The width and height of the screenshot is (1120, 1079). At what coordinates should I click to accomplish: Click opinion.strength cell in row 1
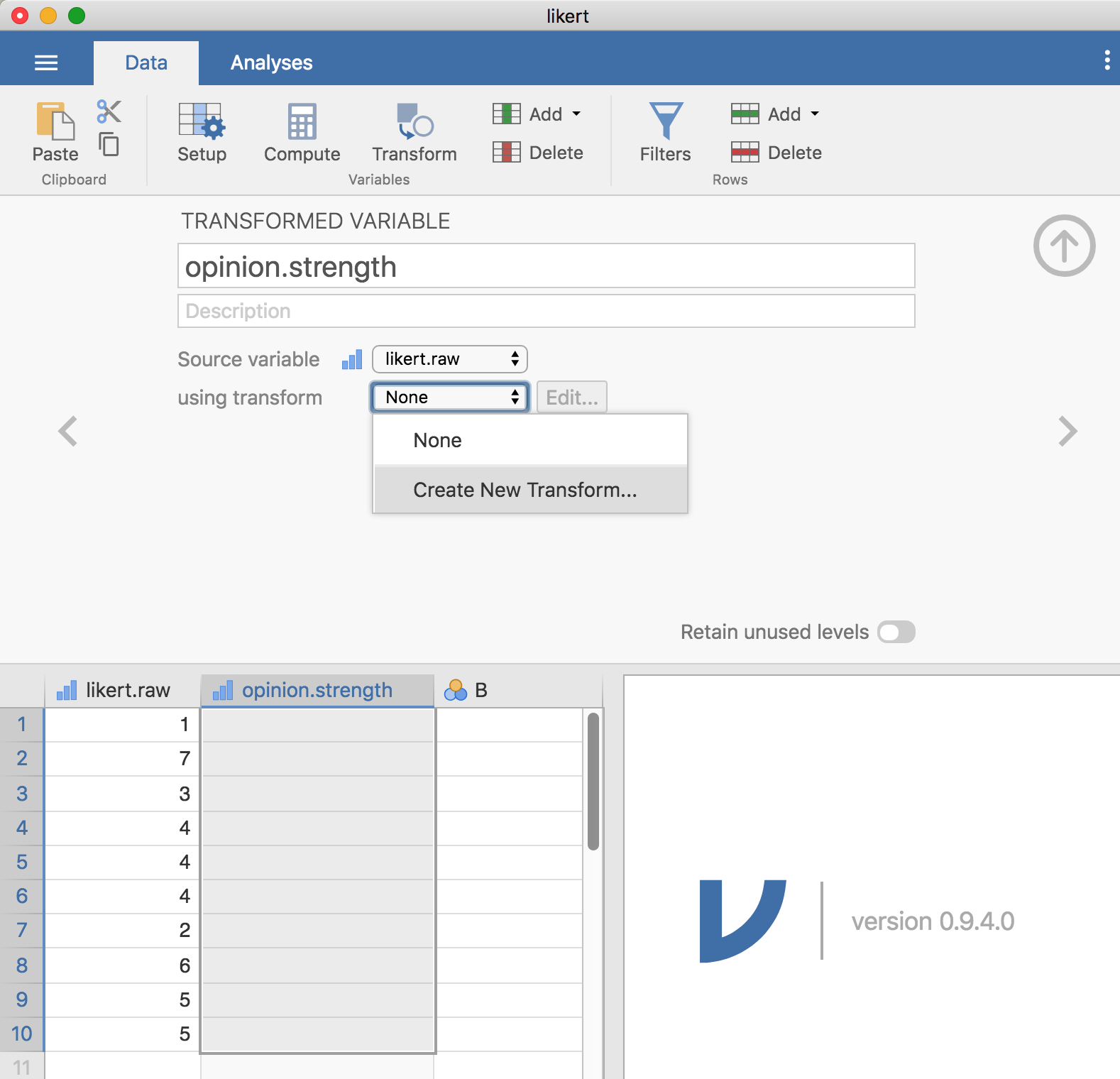(318, 725)
